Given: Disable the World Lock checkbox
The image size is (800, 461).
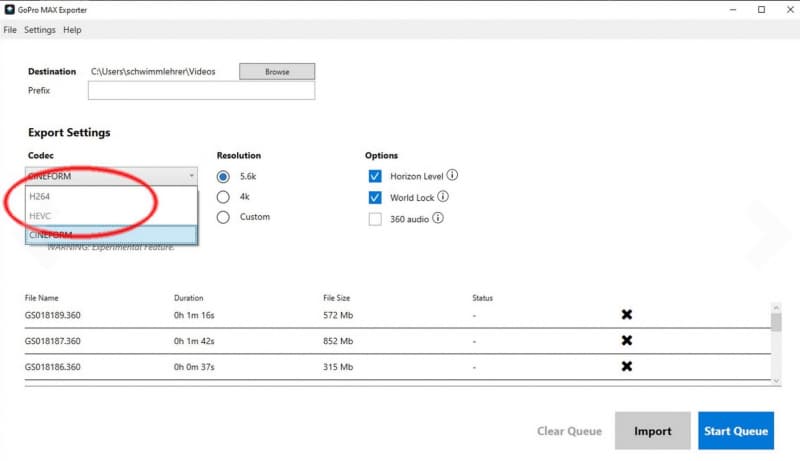Looking at the screenshot, I should pos(374,197).
